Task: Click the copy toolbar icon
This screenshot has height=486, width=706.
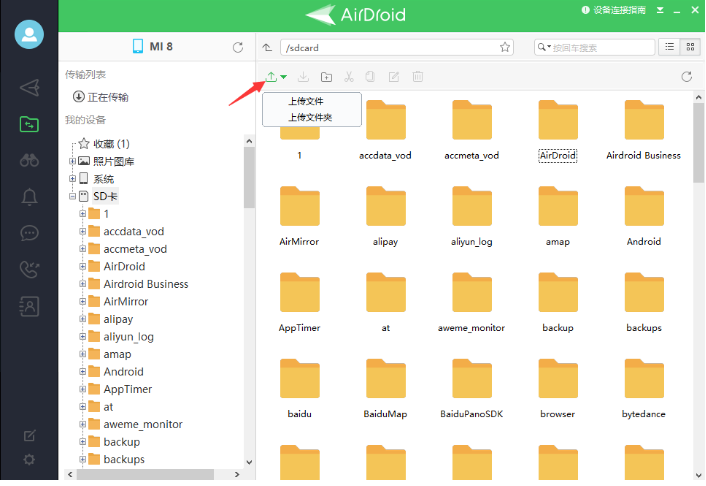Action: click(x=370, y=77)
